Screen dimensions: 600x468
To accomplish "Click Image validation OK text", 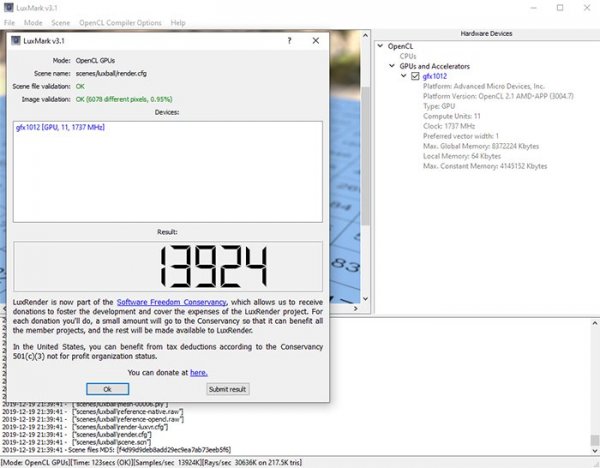I will pyautogui.click(x=124, y=99).
